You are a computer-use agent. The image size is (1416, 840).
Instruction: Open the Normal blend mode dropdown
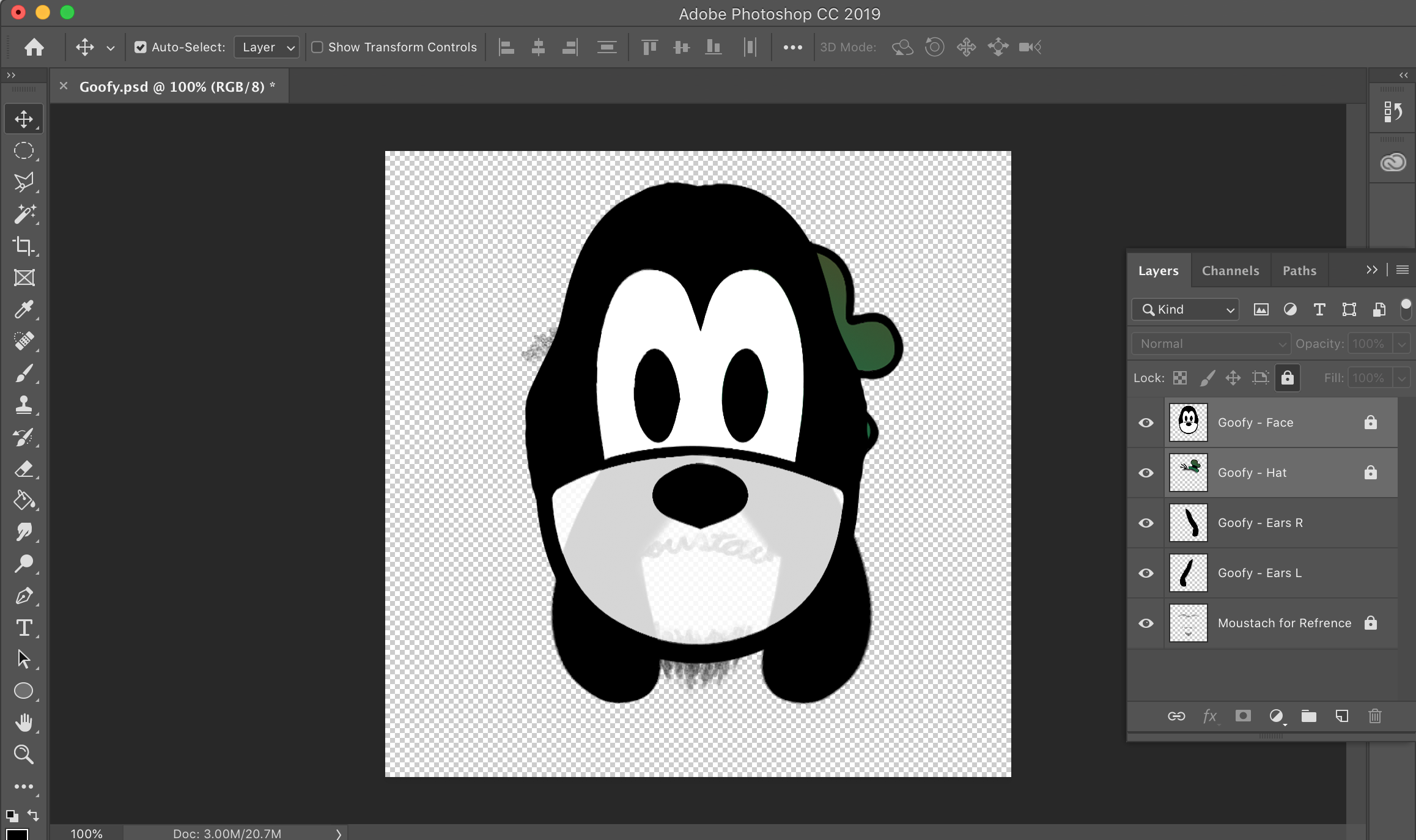1211,344
